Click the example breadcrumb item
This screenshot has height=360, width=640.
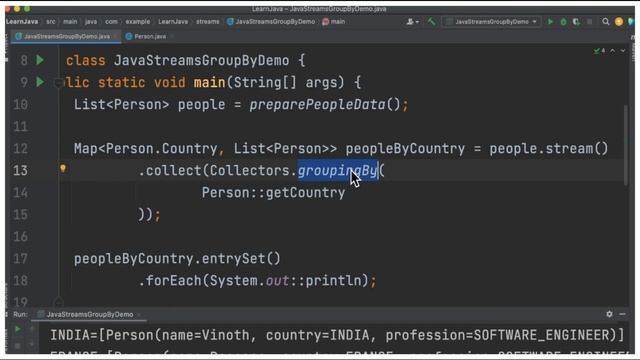coord(138,22)
